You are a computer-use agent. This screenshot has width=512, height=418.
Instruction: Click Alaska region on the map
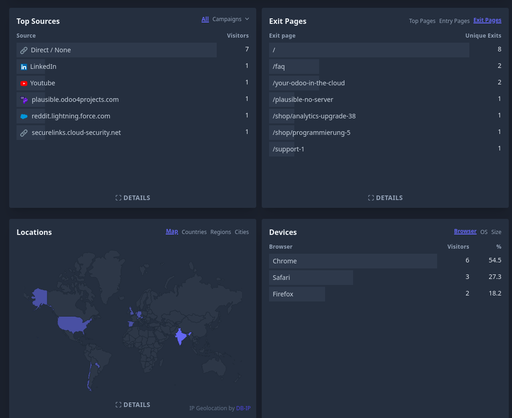tap(40, 298)
